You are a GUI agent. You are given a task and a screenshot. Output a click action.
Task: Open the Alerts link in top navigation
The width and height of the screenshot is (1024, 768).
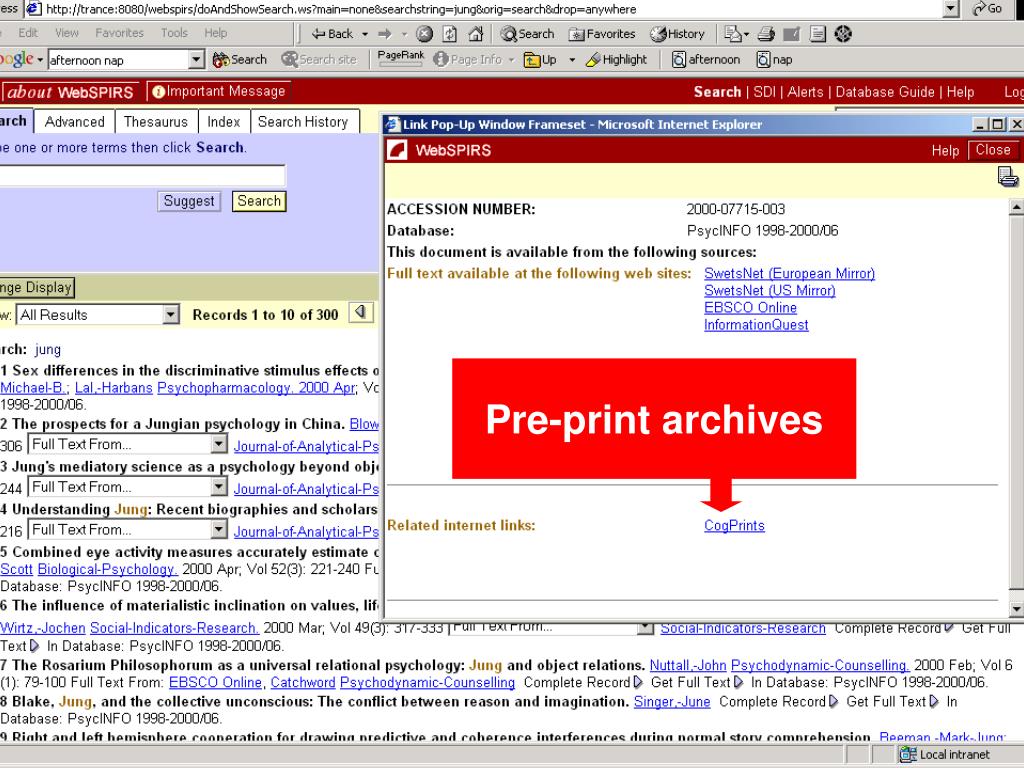(x=805, y=92)
